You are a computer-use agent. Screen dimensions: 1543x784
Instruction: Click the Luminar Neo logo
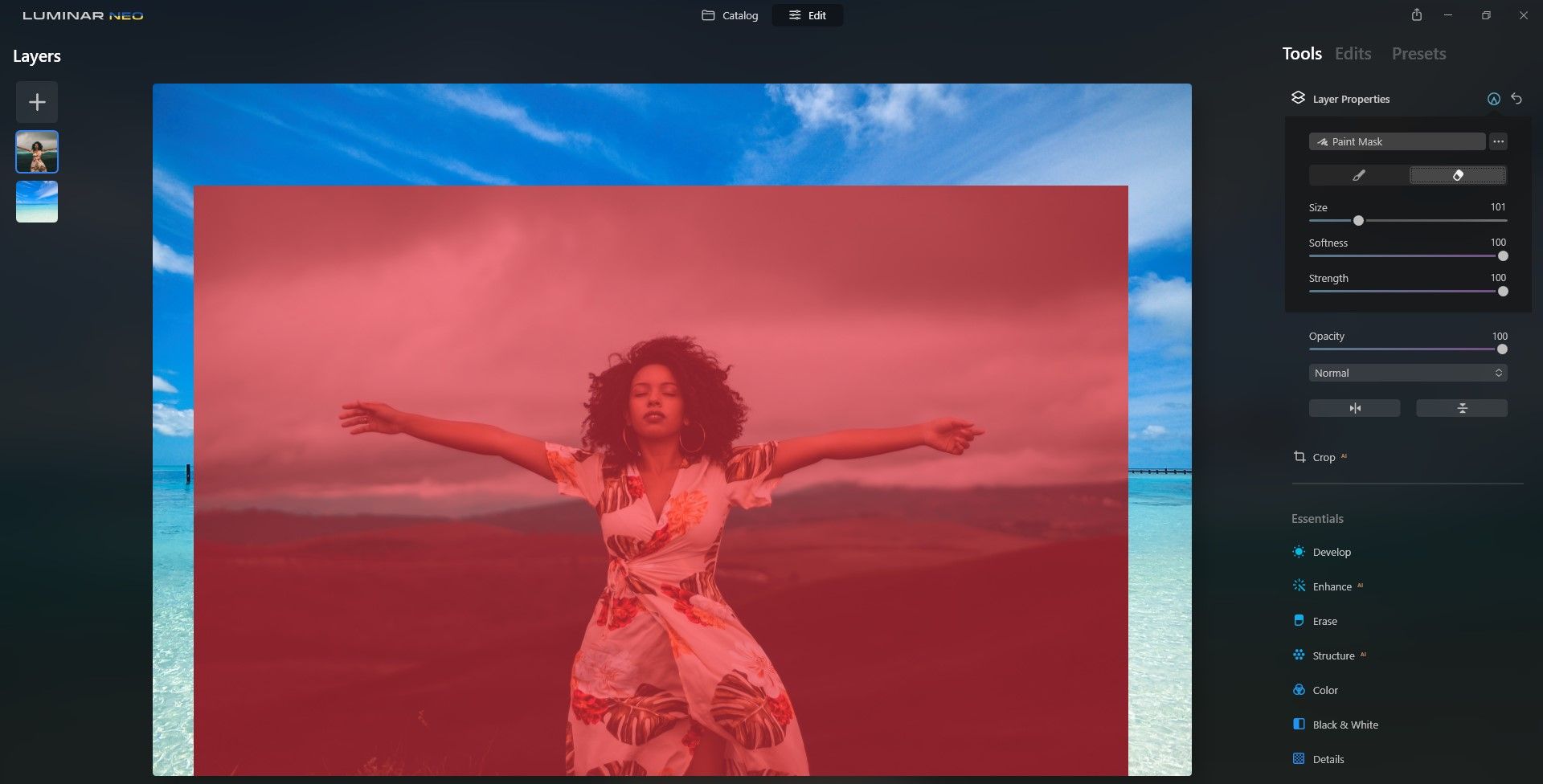click(83, 15)
